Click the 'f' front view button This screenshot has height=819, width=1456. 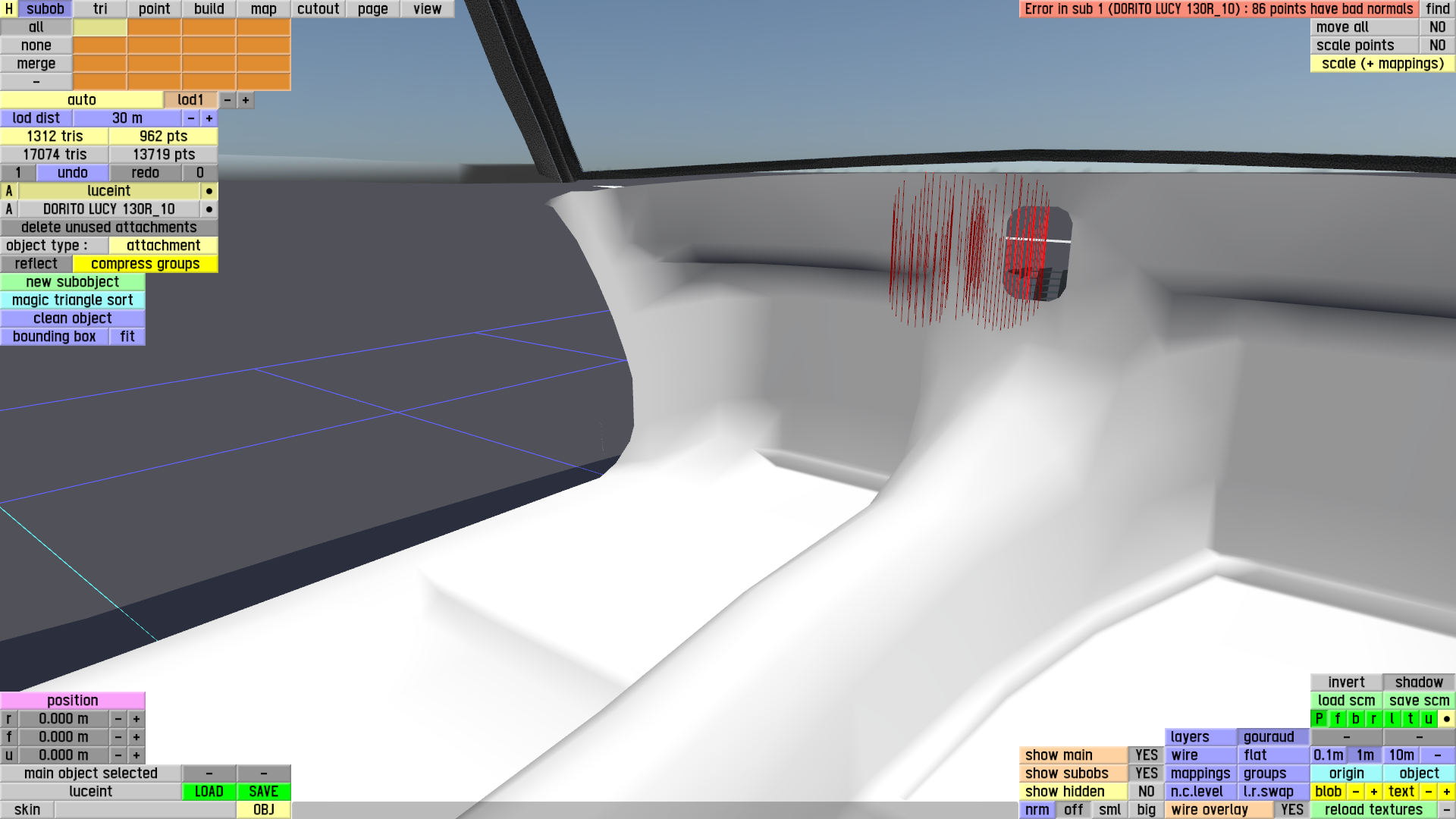(x=1337, y=719)
